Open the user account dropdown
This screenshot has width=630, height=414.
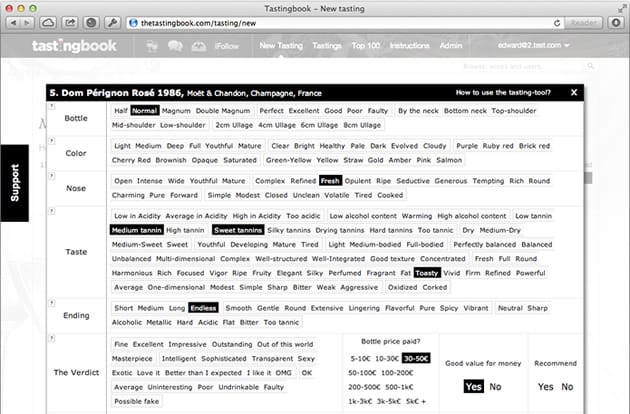[x=534, y=45]
